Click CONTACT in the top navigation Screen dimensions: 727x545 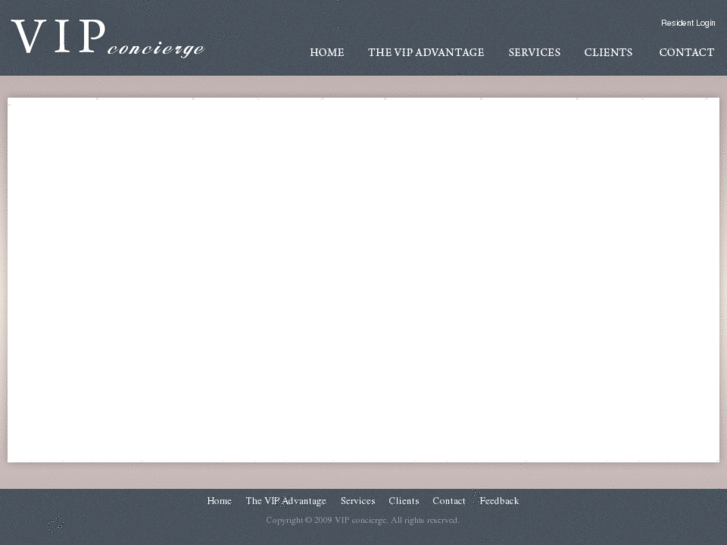click(687, 52)
